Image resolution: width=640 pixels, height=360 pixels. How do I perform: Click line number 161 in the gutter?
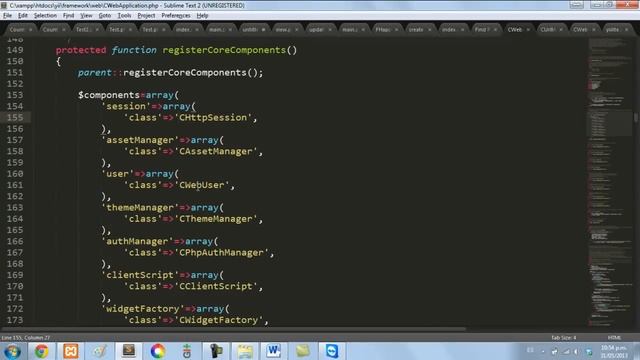click(15, 185)
